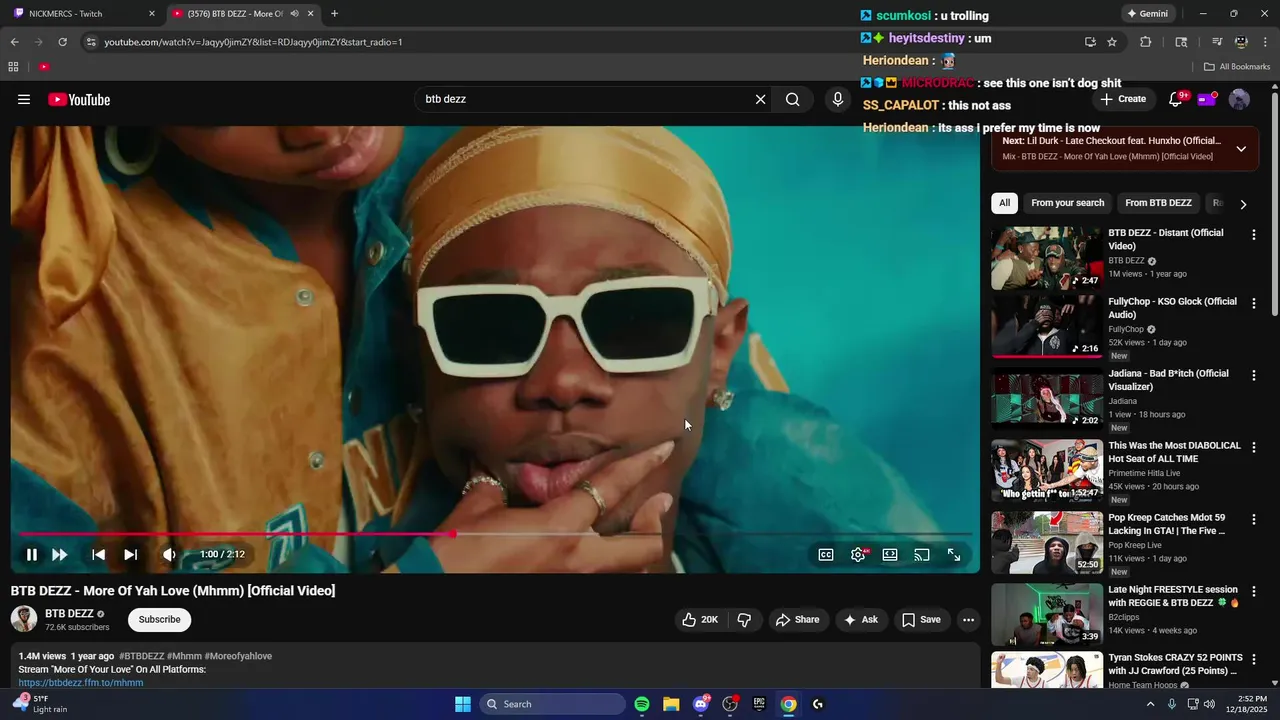Open options for 'FullyChop - KSO Glock'

coord(1254,304)
